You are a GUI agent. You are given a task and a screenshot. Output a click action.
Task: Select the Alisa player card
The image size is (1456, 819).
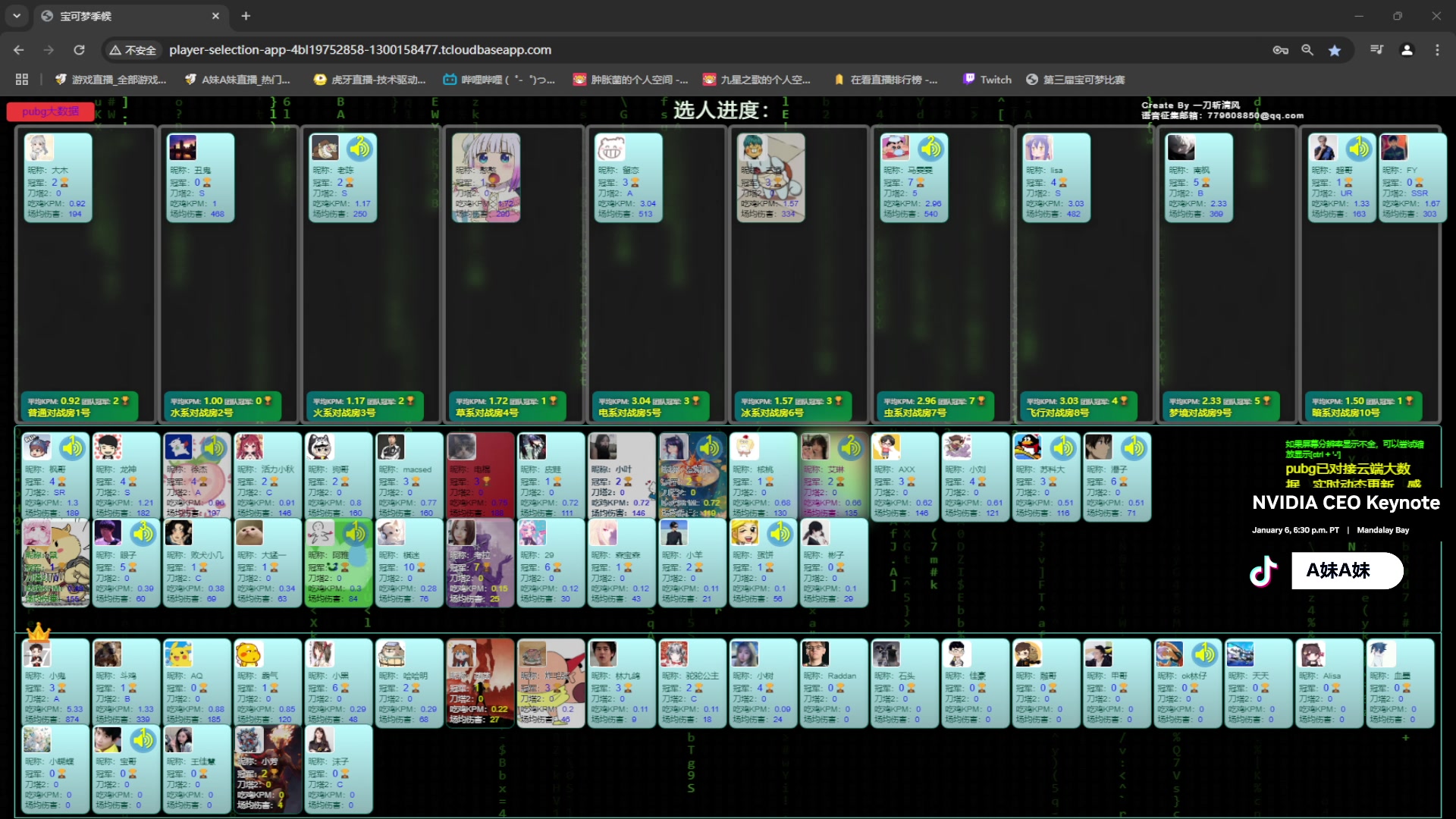coord(1330,683)
